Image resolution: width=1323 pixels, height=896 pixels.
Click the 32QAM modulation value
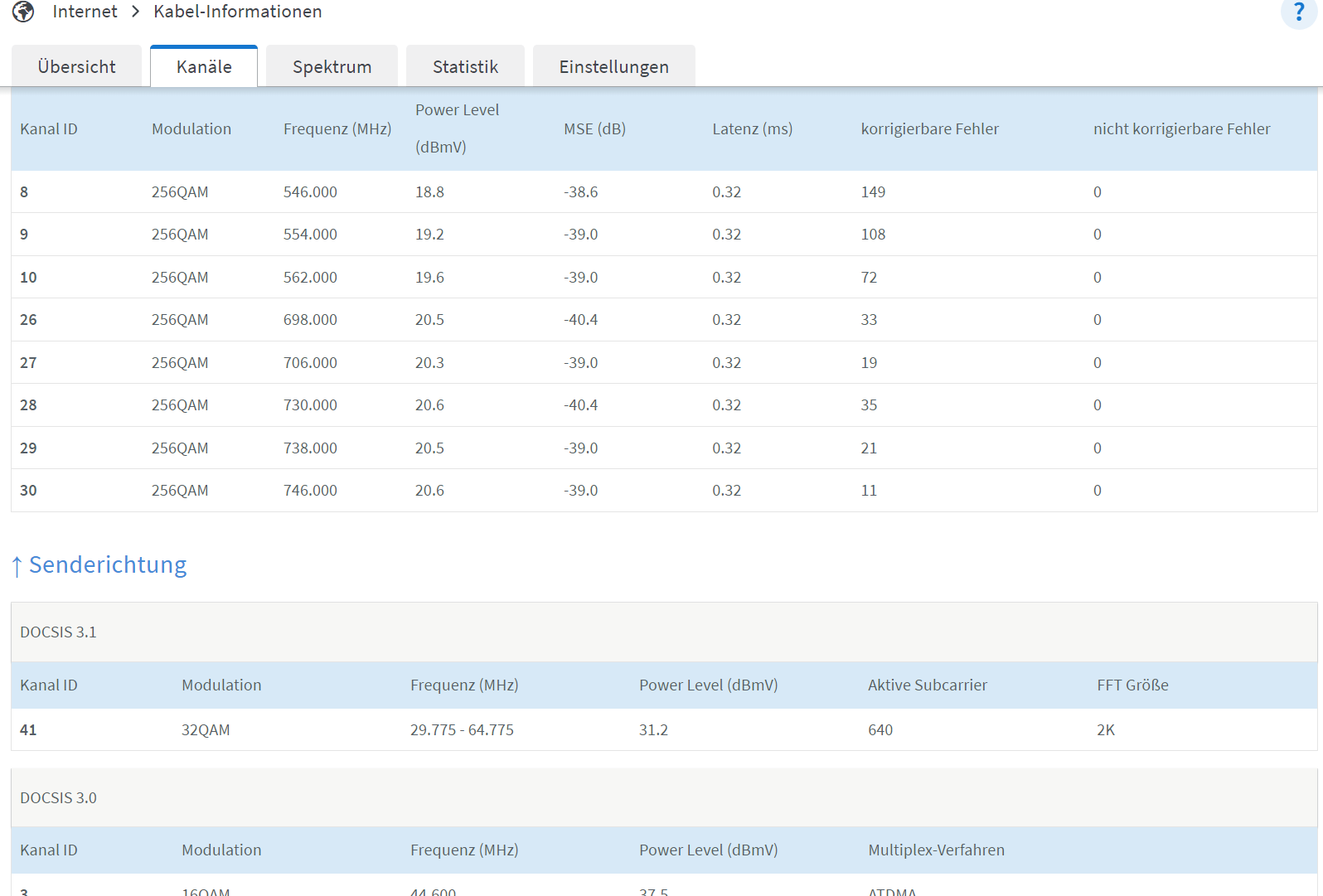pyautogui.click(x=206, y=729)
